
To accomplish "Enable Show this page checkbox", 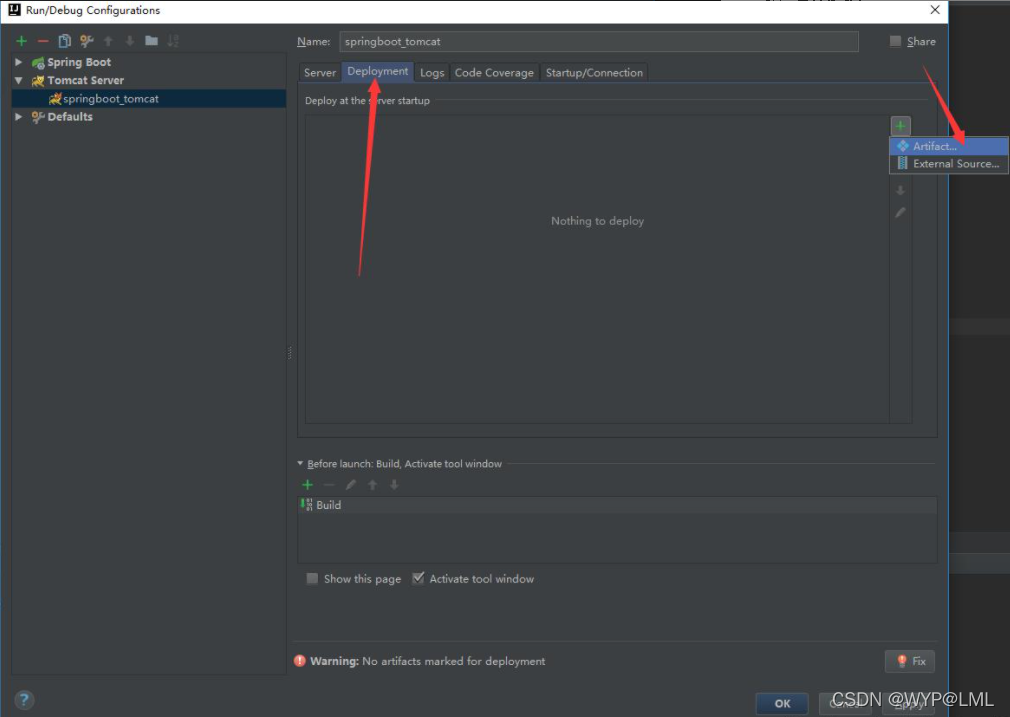I will coord(312,578).
